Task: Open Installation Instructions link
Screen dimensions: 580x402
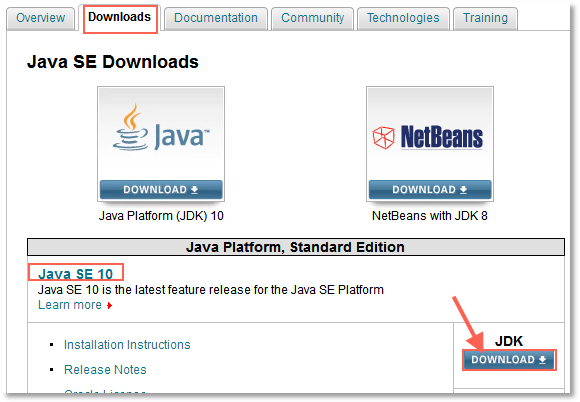Action: click(127, 345)
